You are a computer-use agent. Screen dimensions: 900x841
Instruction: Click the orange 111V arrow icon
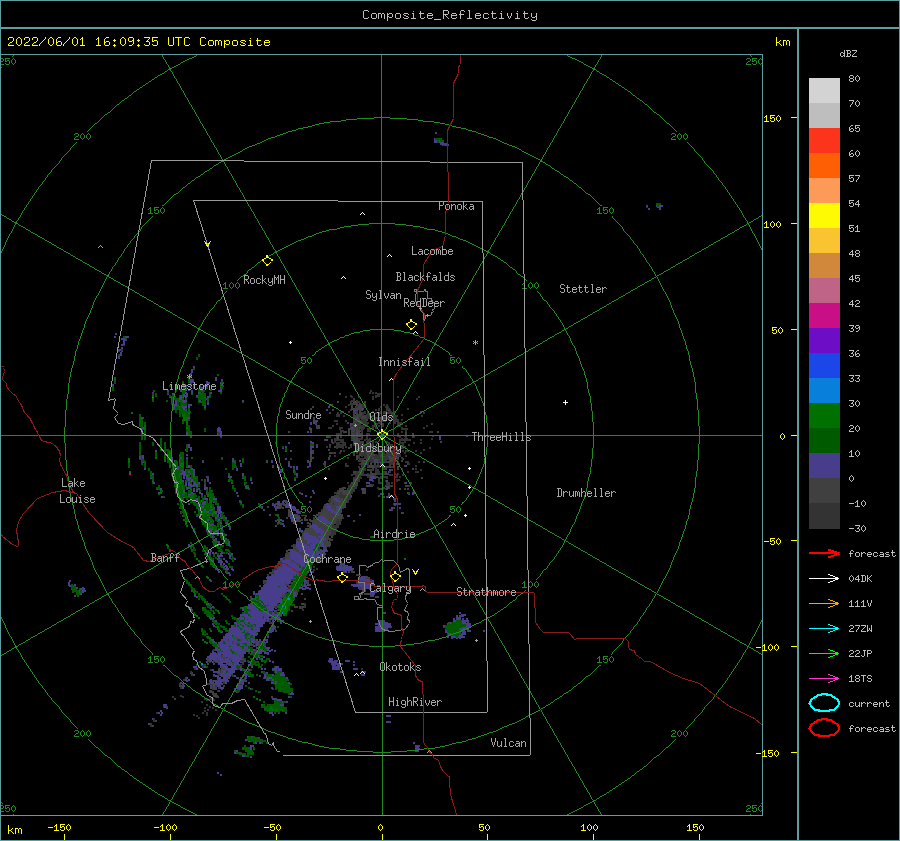[824, 603]
